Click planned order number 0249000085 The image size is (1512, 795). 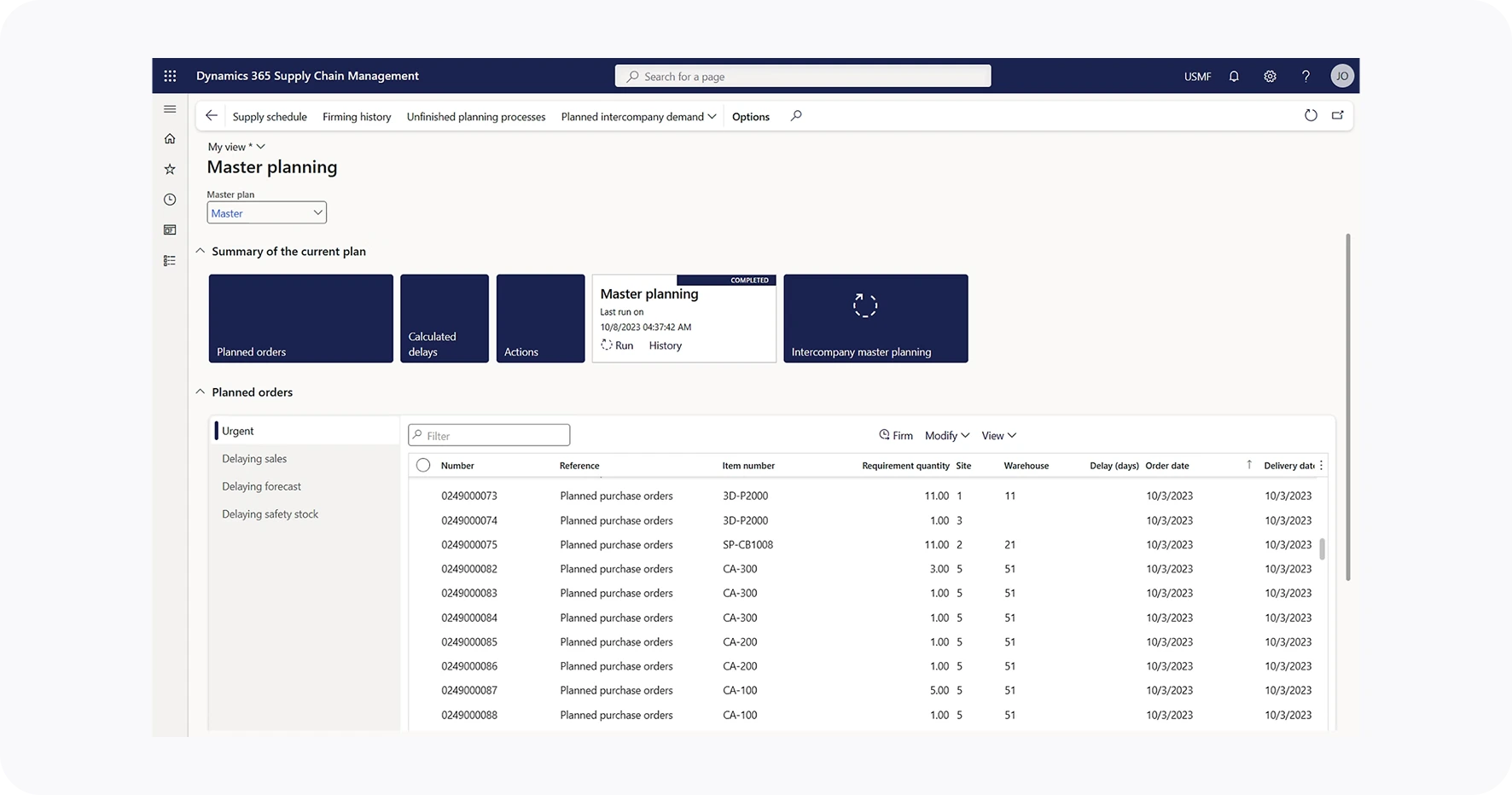[x=469, y=641]
